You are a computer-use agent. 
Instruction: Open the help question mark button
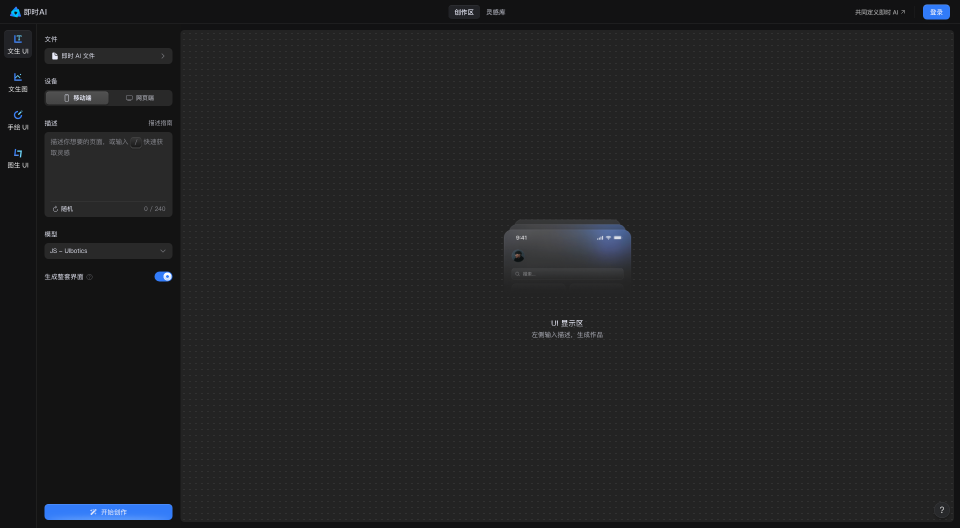click(942, 510)
